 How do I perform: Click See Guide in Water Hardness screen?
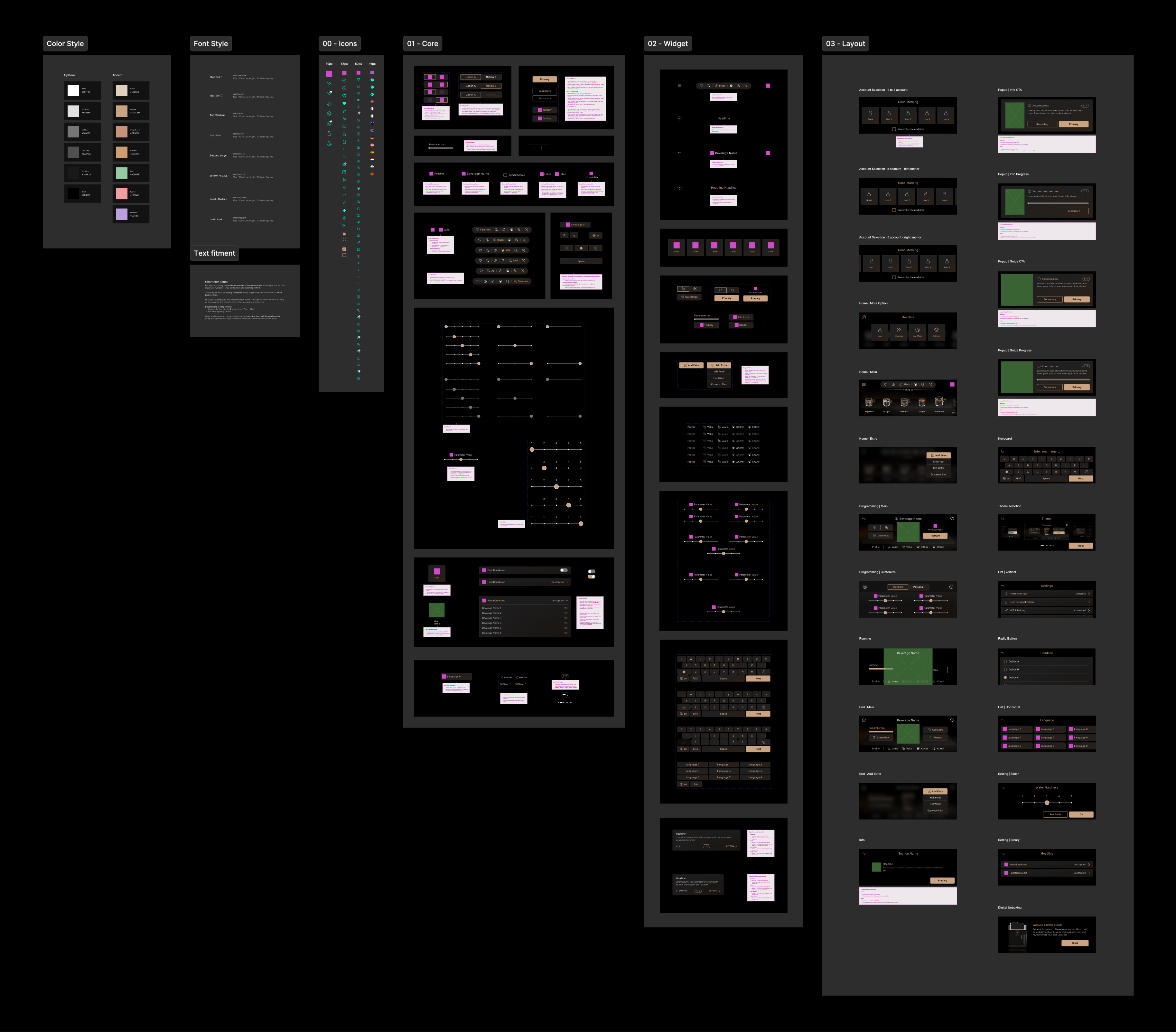point(1055,814)
